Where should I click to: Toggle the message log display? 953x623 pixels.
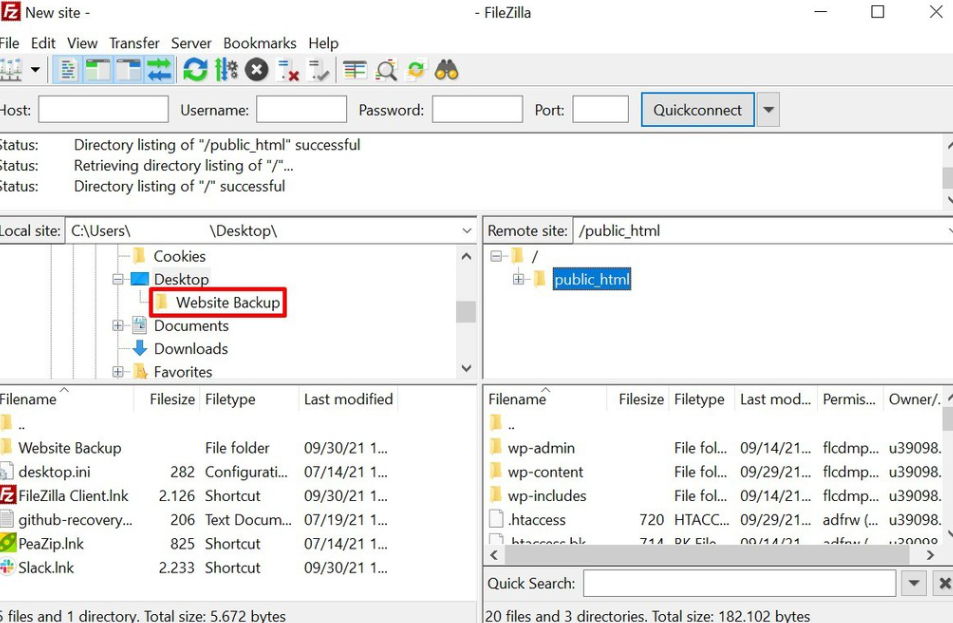(x=67, y=70)
